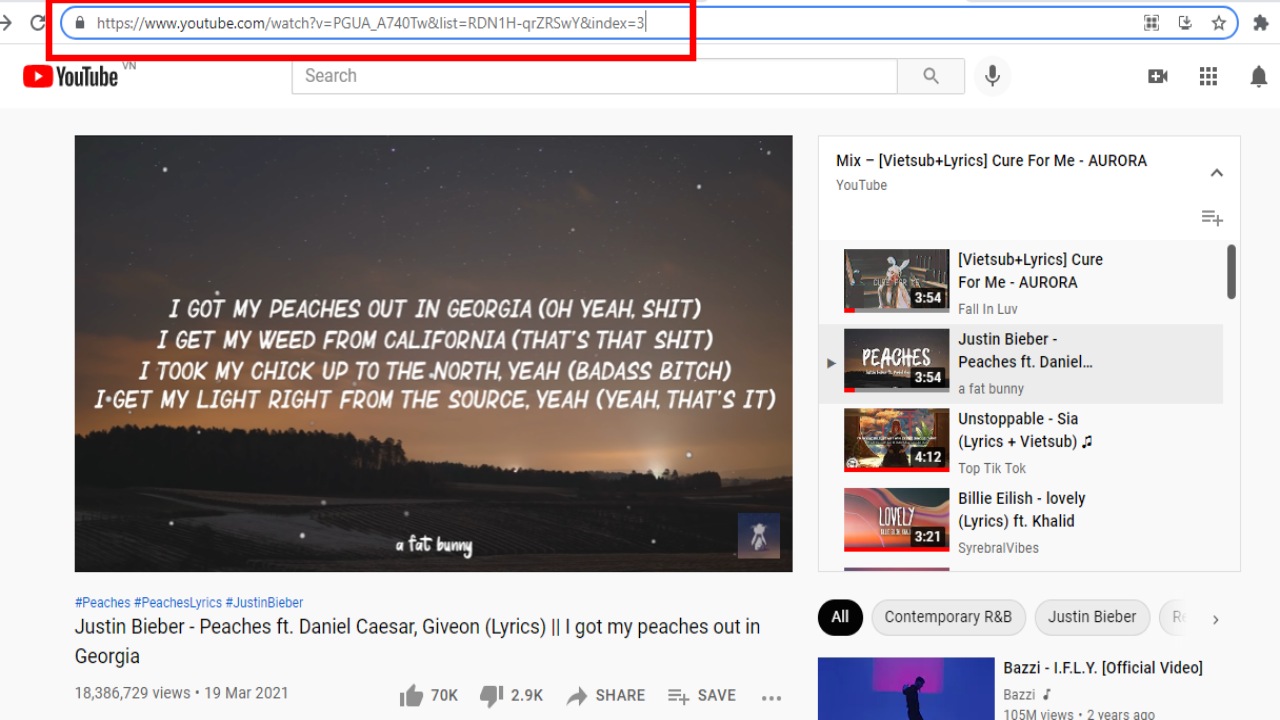The height and width of the screenshot is (720, 1280).
Task: Click the Mix playlist scrollbar
Action: pyautogui.click(x=1231, y=271)
